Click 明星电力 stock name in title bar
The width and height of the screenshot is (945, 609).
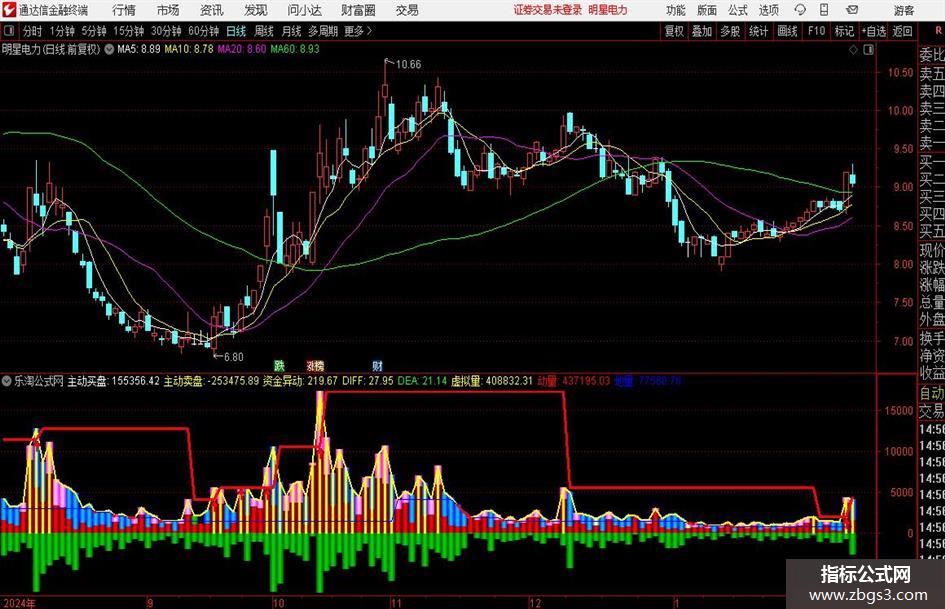tap(608, 10)
